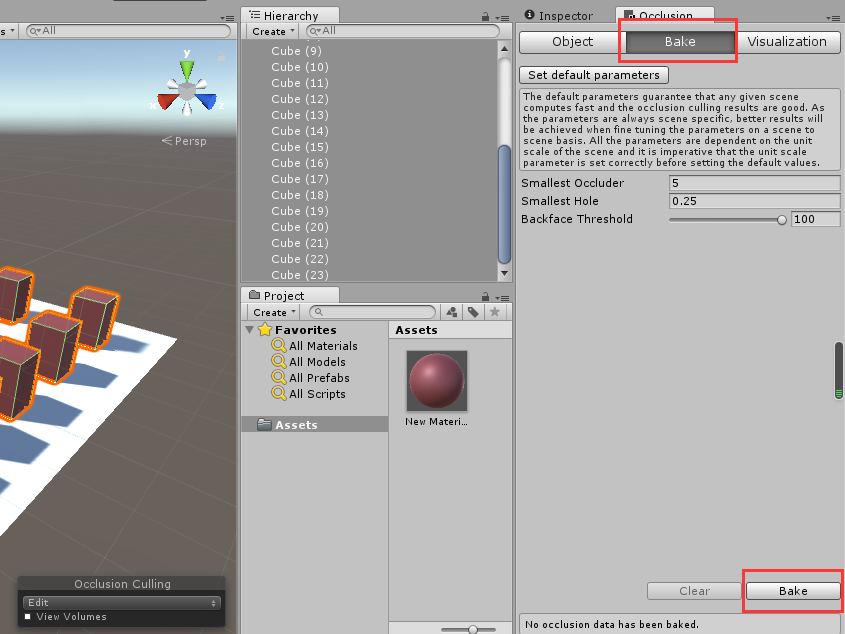Open the Object section of Occlusion

[572, 42]
